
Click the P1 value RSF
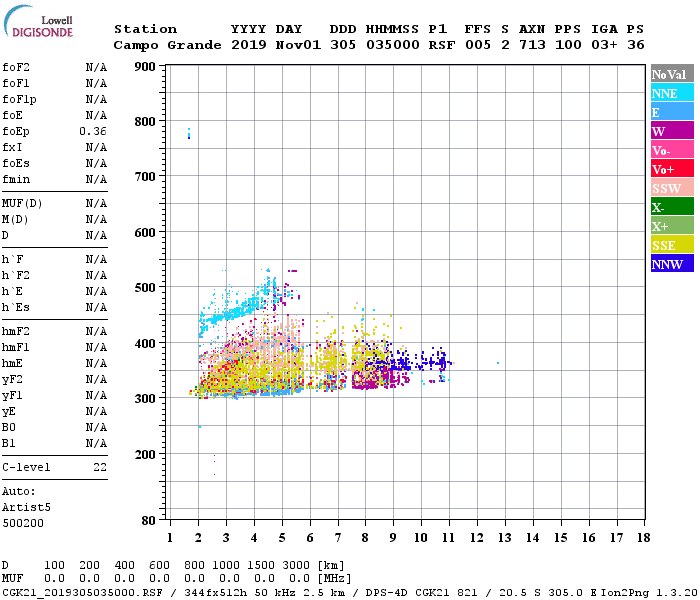(442, 45)
